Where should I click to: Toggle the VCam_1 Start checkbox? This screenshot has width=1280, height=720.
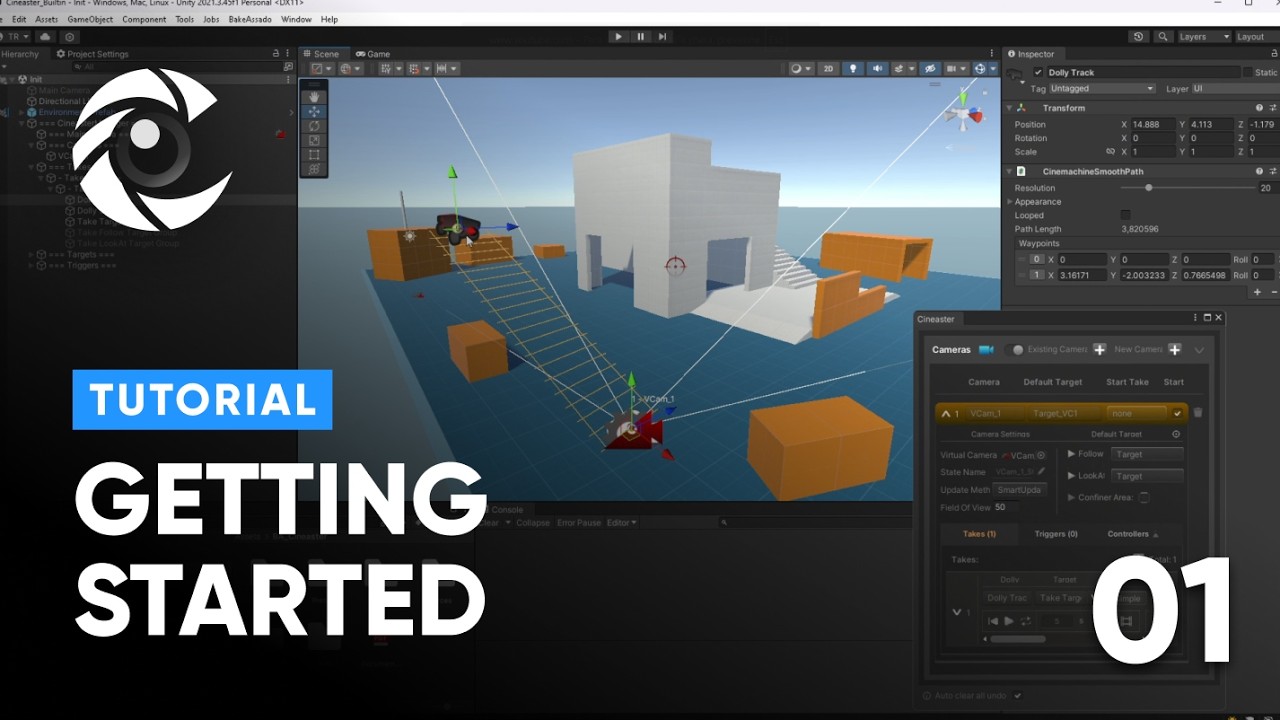[x=1177, y=413]
